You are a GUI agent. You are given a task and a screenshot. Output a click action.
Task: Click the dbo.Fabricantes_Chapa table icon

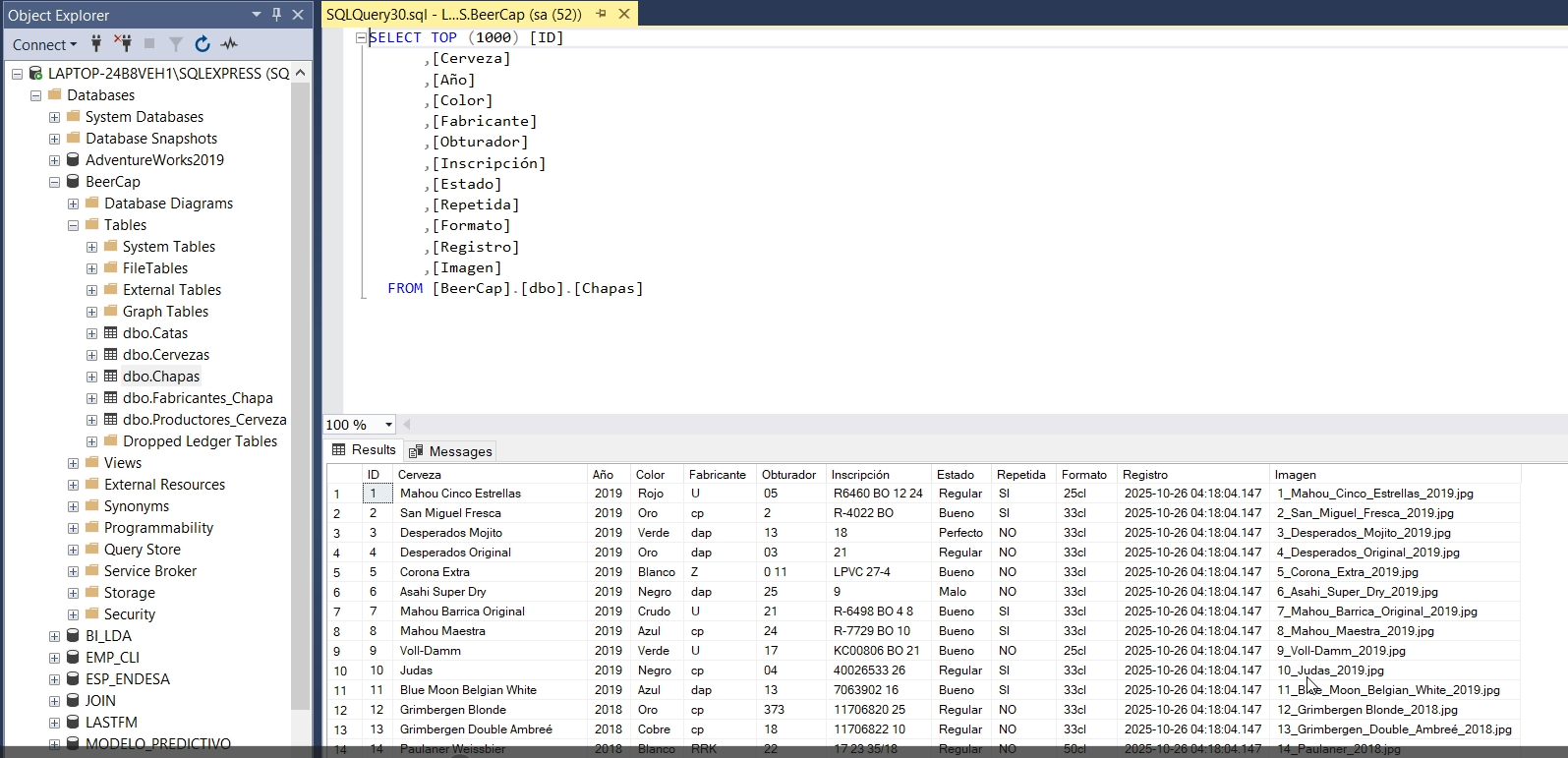pyautogui.click(x=111, y=397)
